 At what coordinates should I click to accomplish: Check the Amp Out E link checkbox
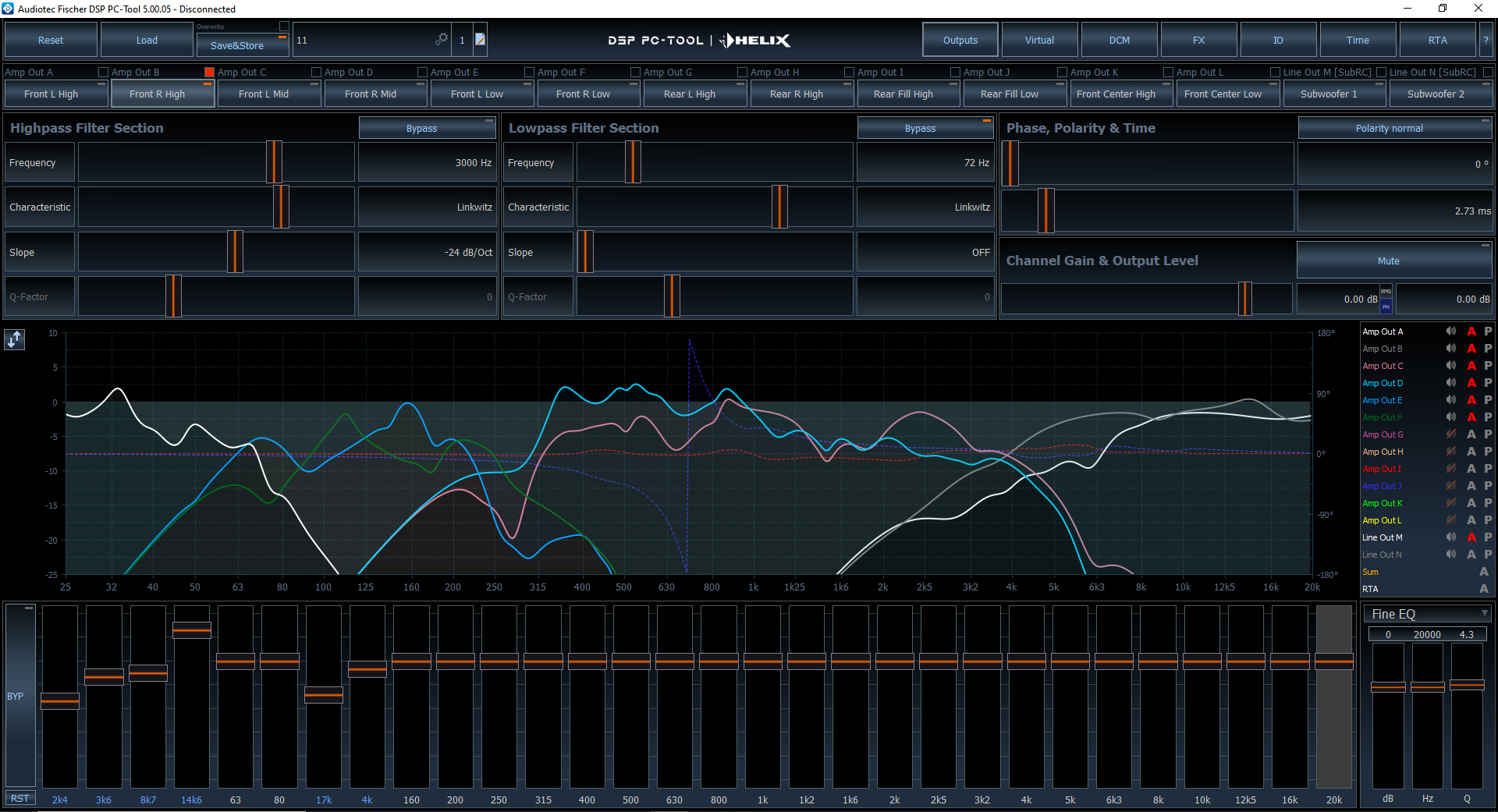pyautogui.click(x=529, y=72)
